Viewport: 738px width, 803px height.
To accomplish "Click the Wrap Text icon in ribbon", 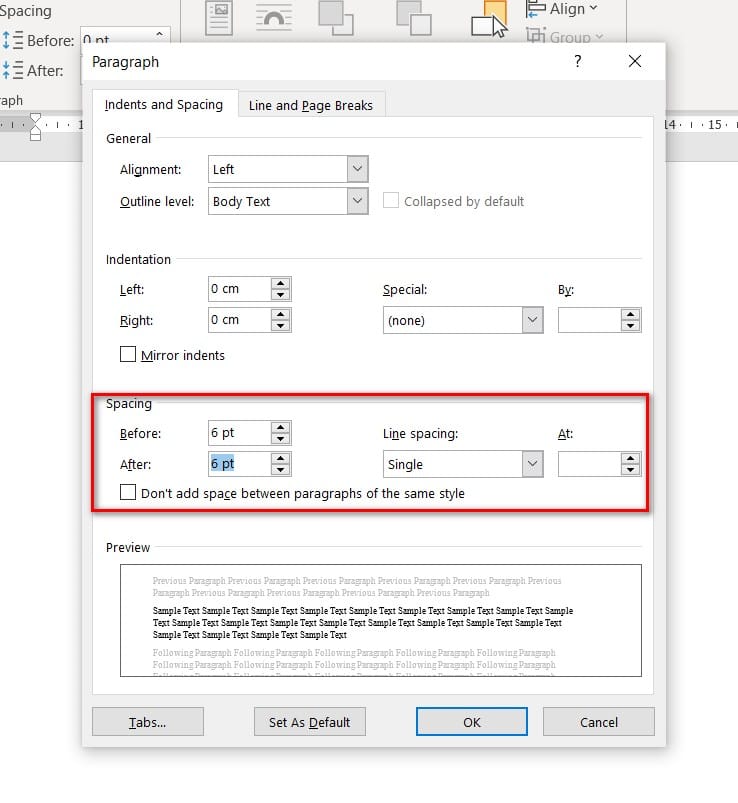I will tap(274, 18).
